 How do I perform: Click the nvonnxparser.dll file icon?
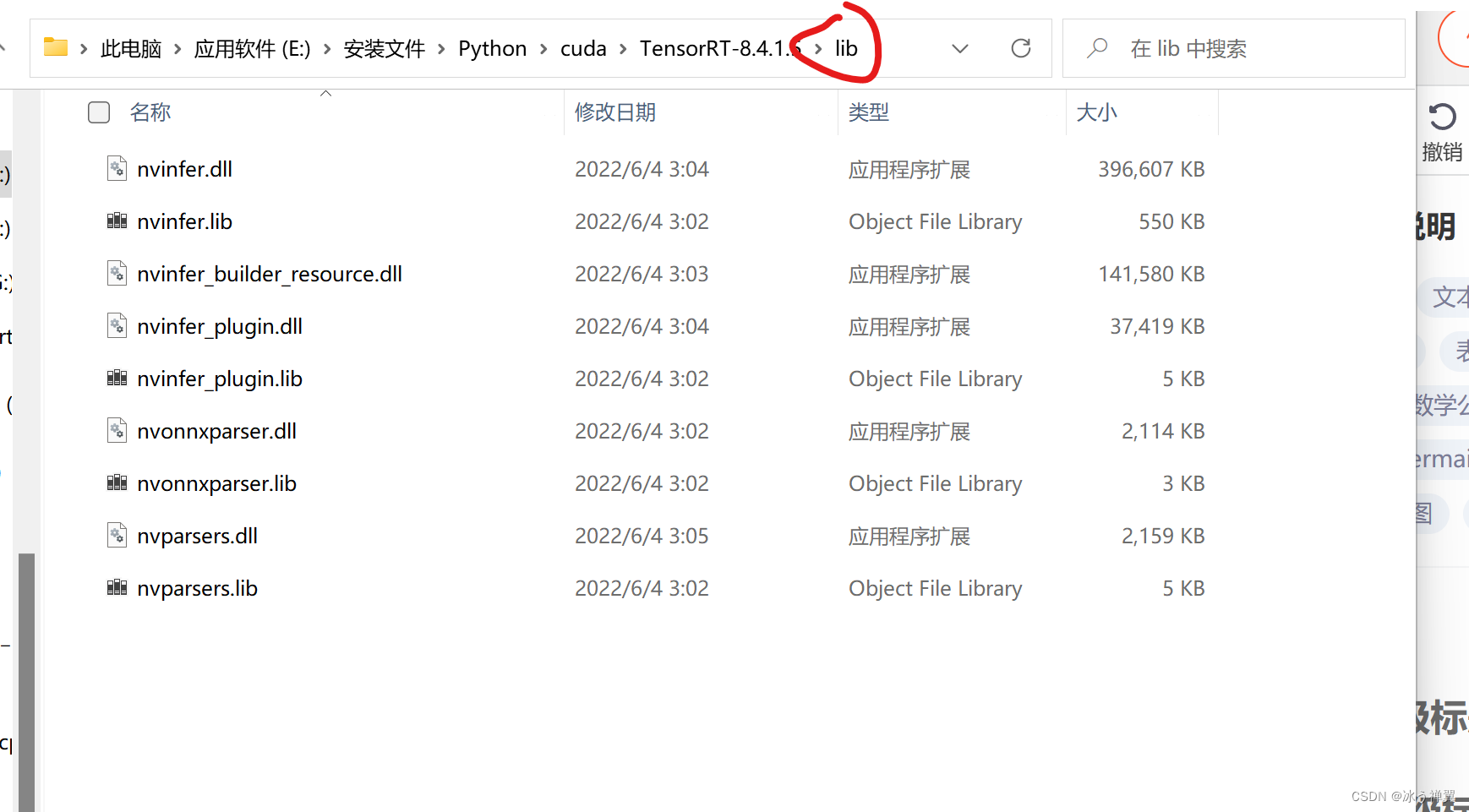(x=117, y=431)
